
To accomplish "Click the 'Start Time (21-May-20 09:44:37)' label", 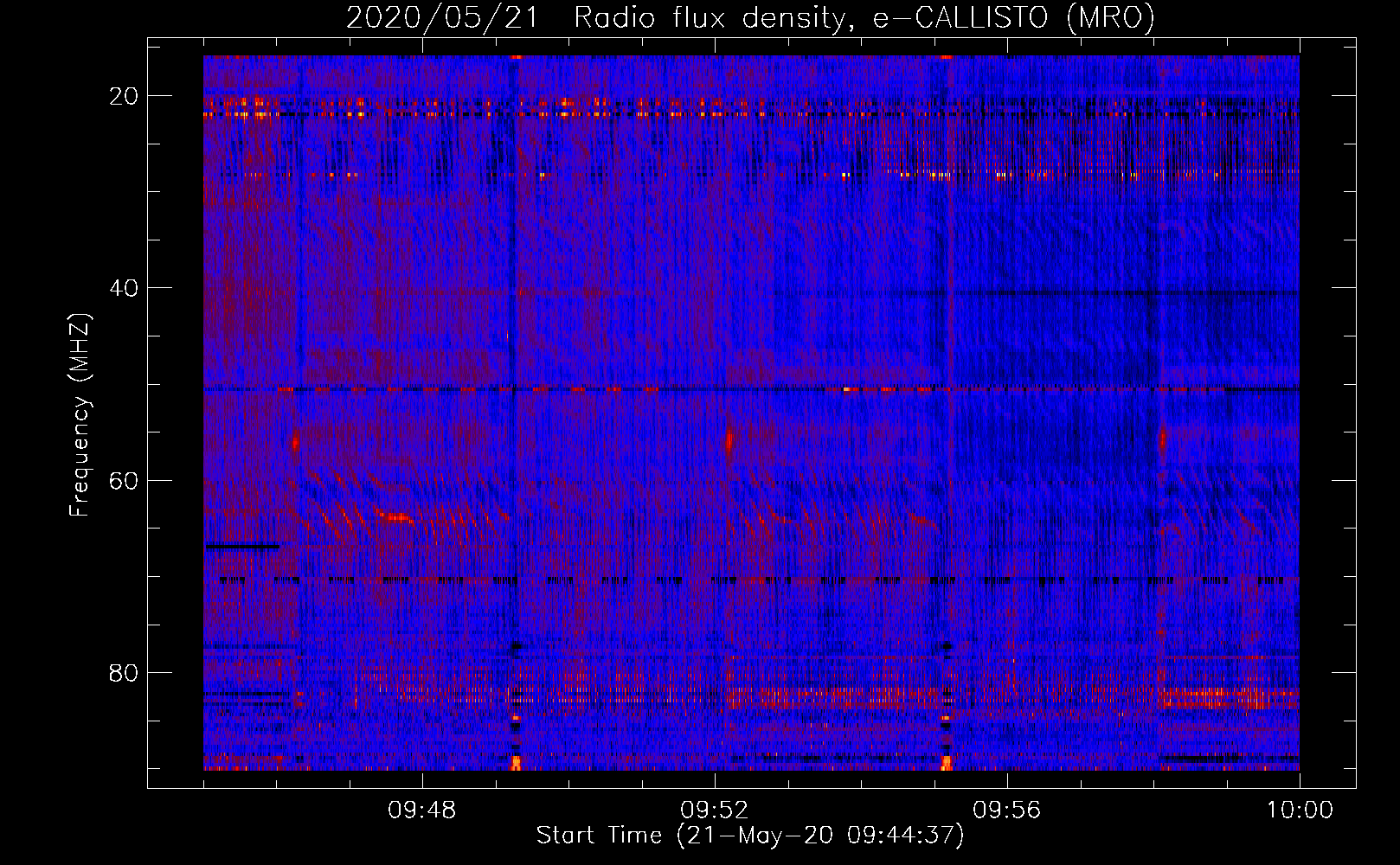I will coord(750,836).
